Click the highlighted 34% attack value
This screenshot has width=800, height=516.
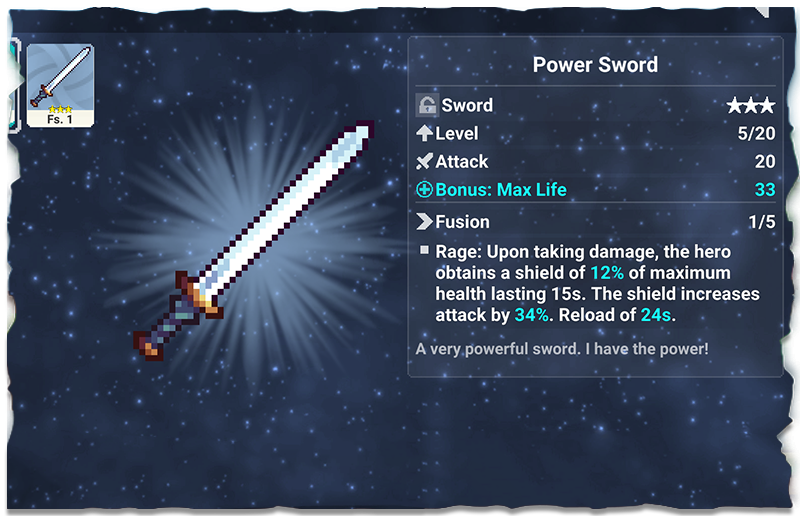point(532,315)
